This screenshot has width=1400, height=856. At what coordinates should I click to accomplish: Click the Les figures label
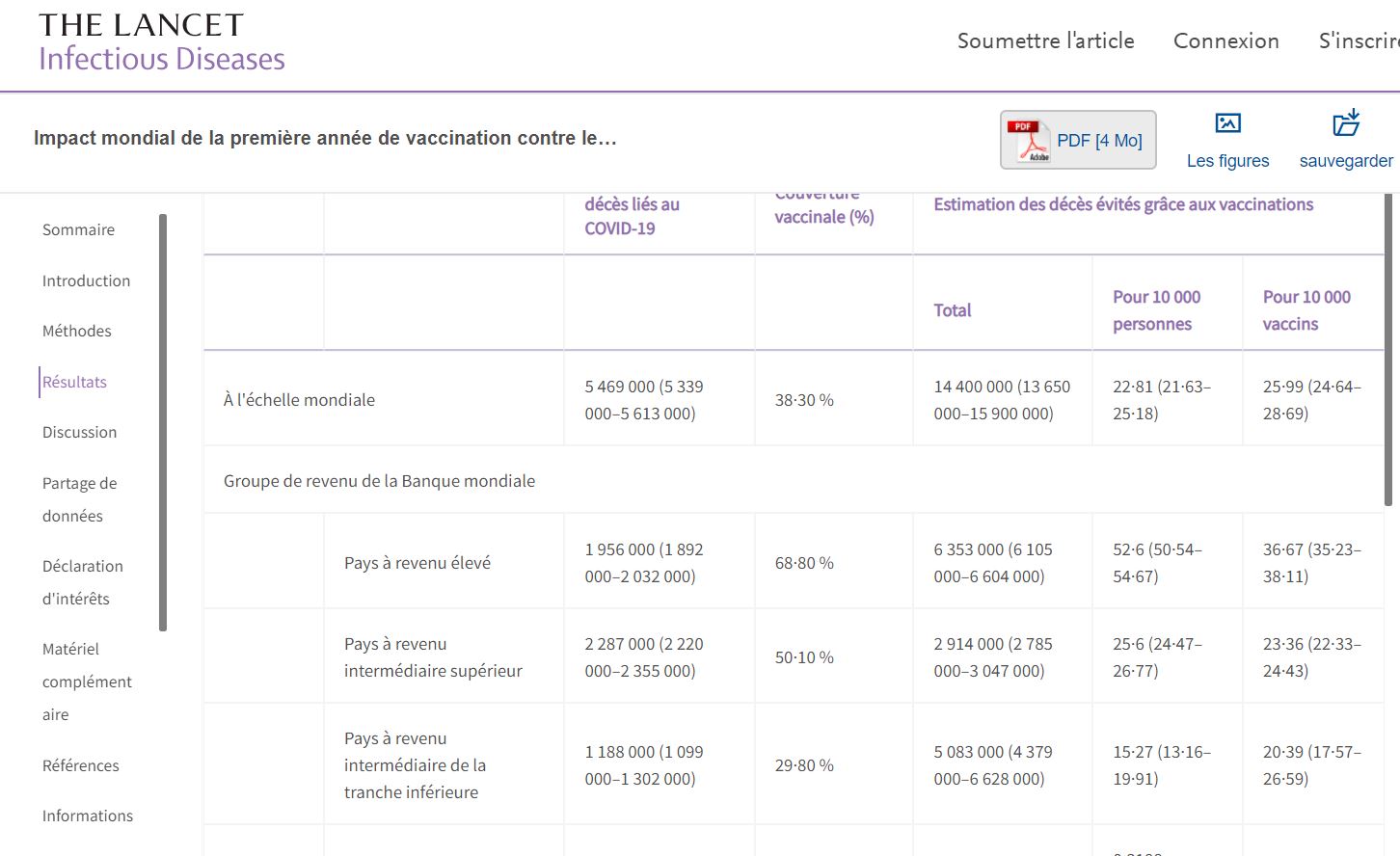pyautogui.click(x=1227, y=161)
